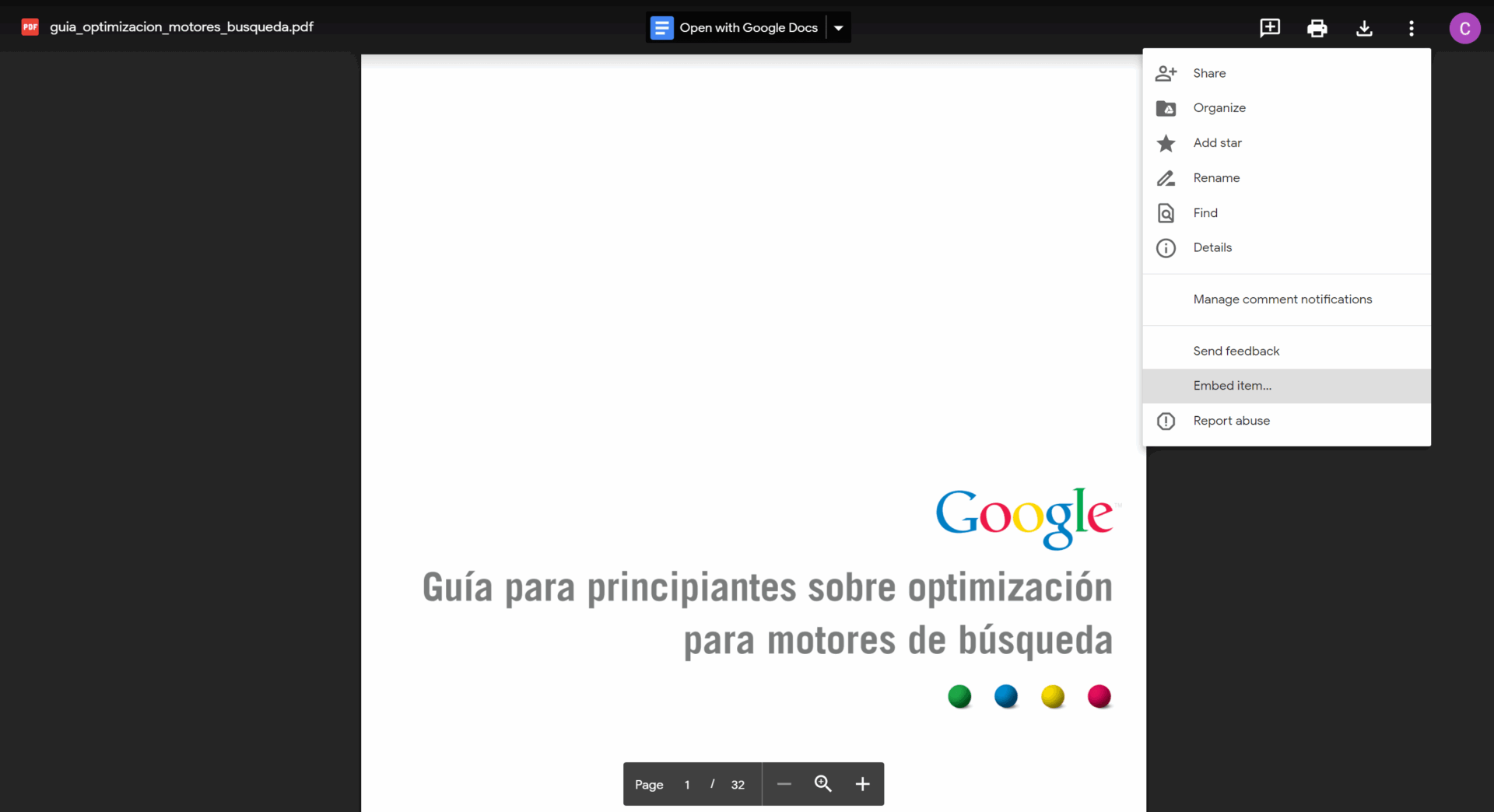Toggle the three-dot more actions menu
This screenshot has height=812, width=1494.
(x=1412, y=29)
